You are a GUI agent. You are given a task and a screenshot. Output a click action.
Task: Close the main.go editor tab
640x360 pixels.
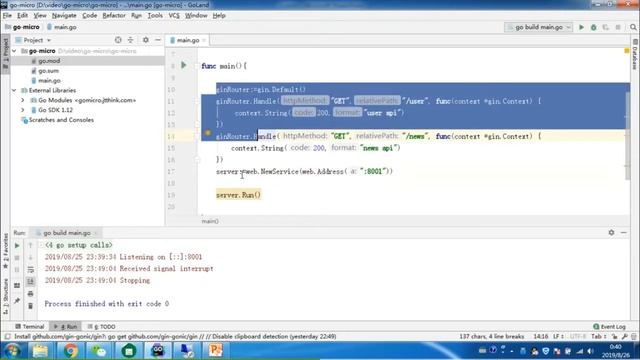click(204, 40)
